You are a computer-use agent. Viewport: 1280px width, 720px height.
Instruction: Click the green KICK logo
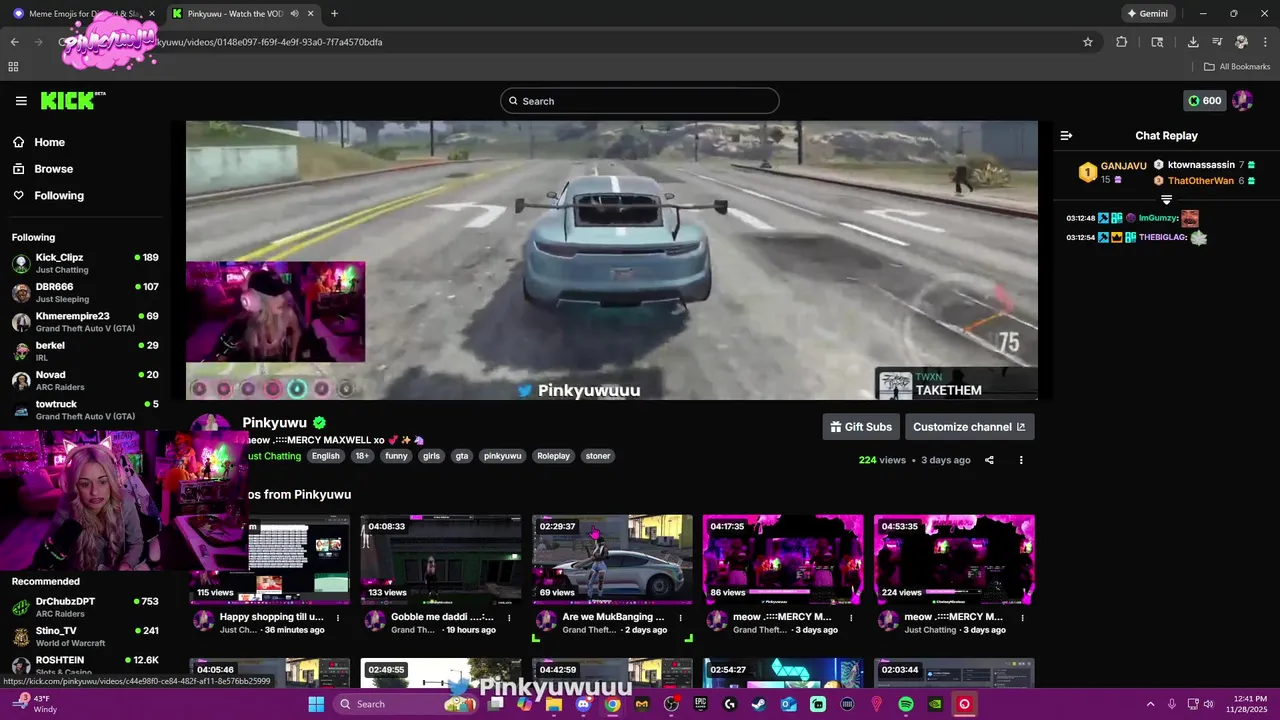(72, 100)
